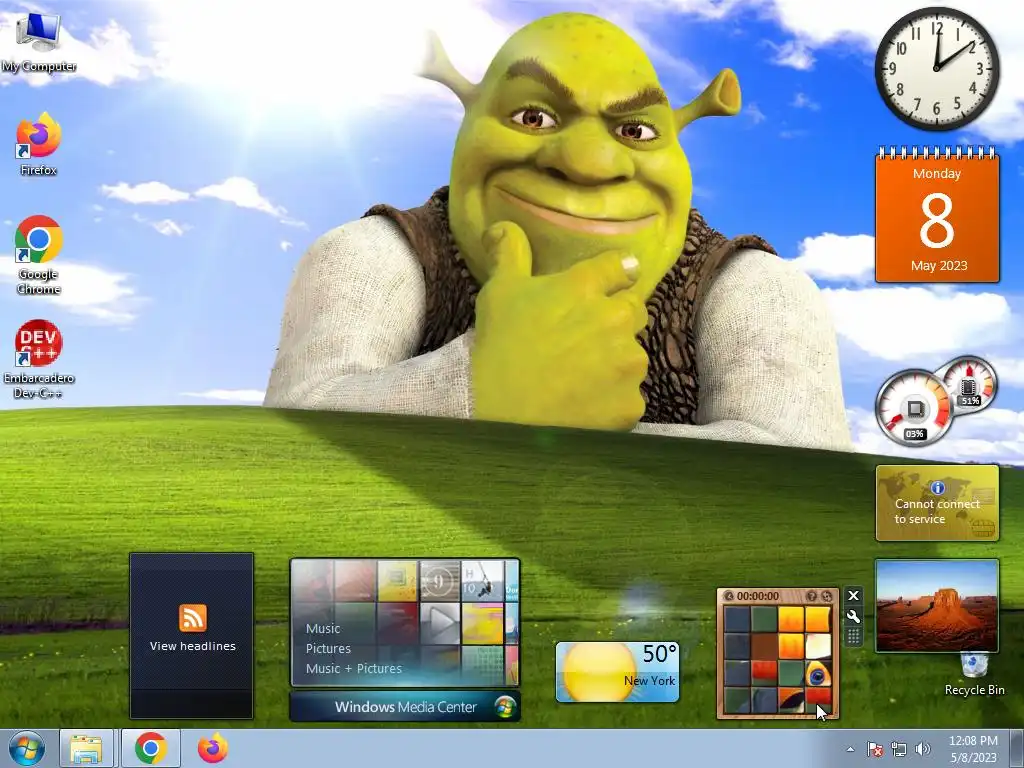This screenshot has height=768, width=1024.
Task: Select the Firefox desktop shortcut
Action: pyautogui.click(x=38, y=144)
